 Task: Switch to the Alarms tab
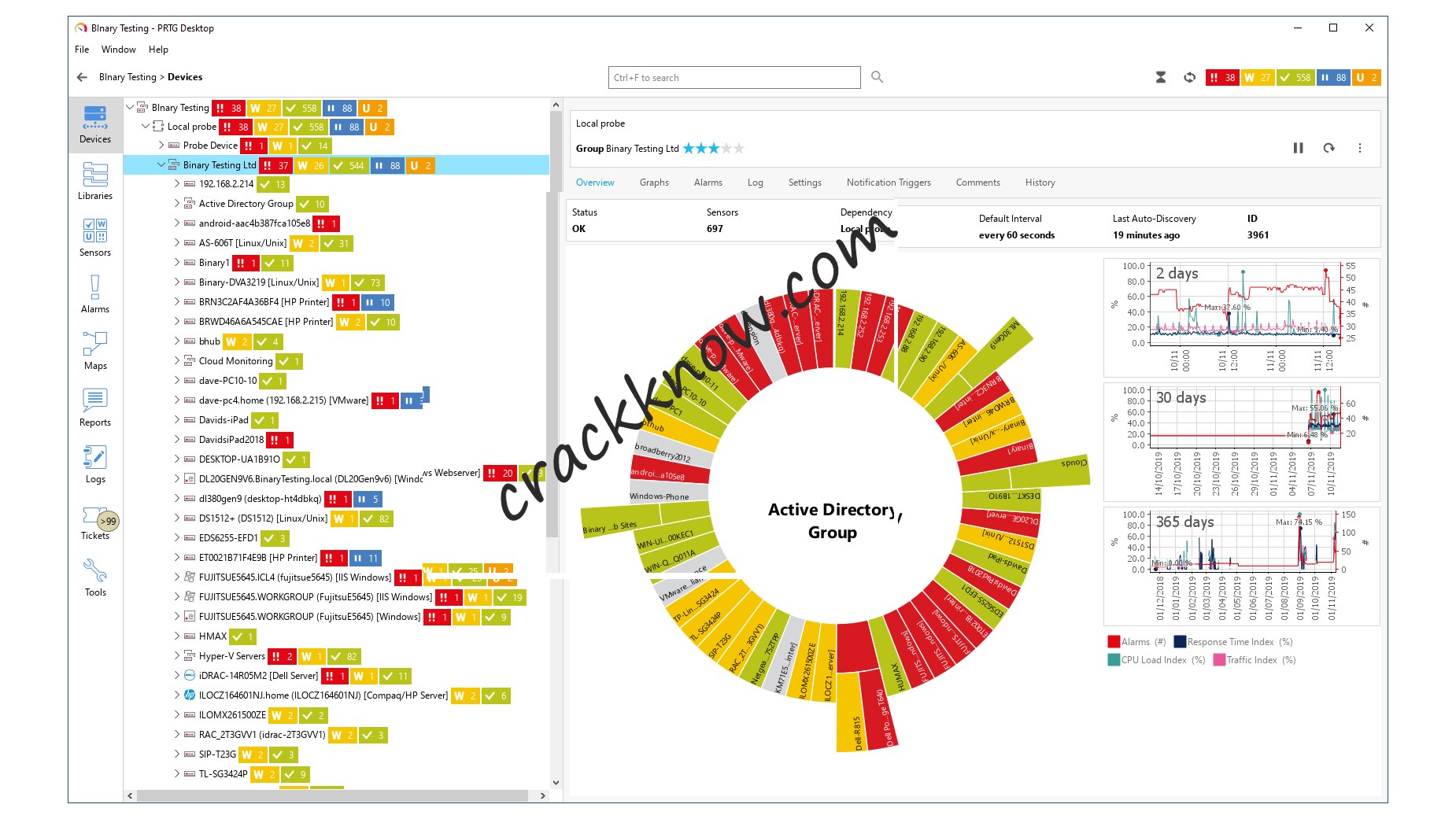(x=708, y=183)
